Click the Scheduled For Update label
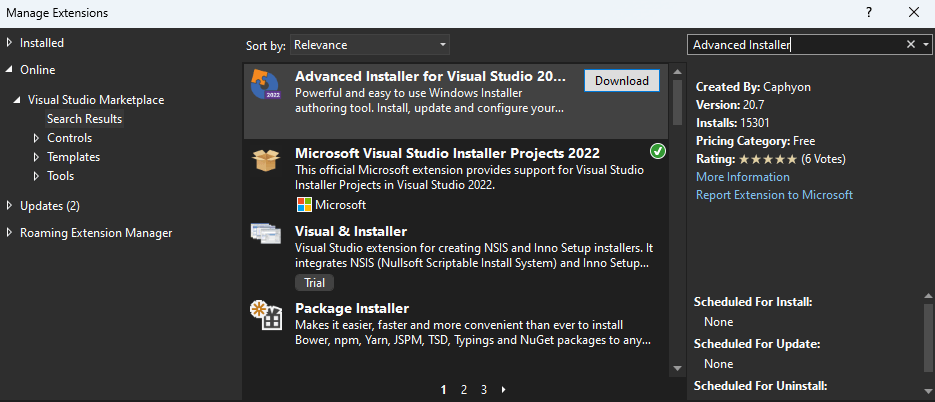 click(757, 344)
